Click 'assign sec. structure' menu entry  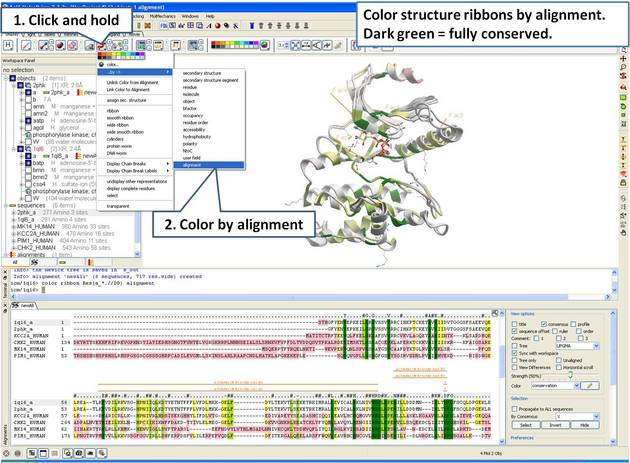[x=126, y=100]
